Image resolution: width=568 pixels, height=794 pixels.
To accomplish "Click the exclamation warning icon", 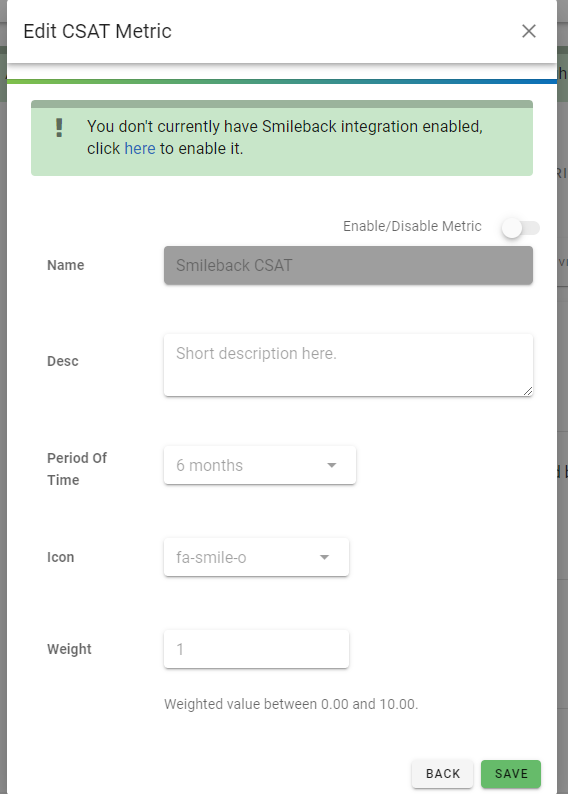I will click(59, 128).
